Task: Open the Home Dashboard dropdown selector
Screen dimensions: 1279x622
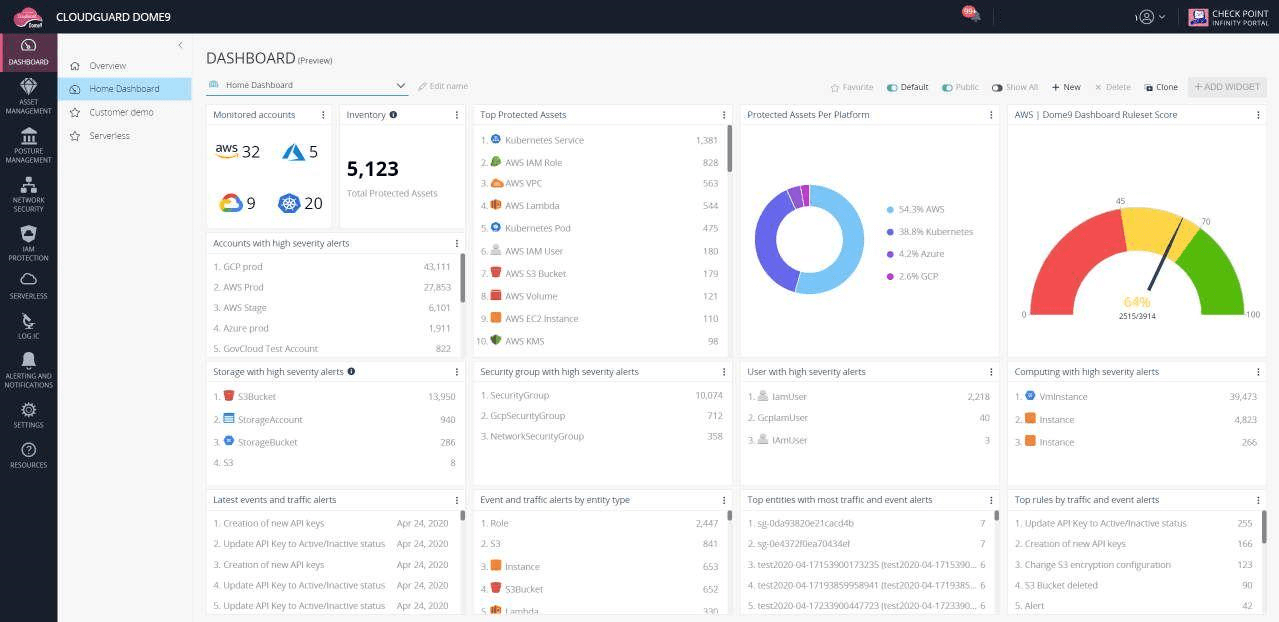Action: 307,86
